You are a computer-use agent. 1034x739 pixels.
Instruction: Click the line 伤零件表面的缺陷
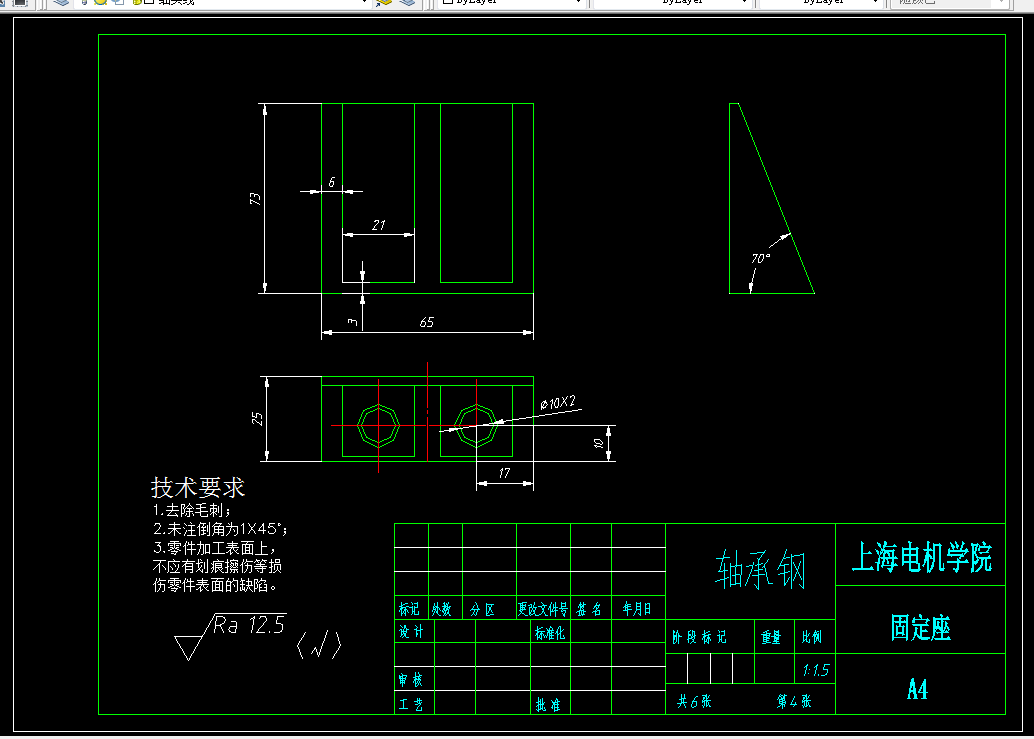[216, 585]
